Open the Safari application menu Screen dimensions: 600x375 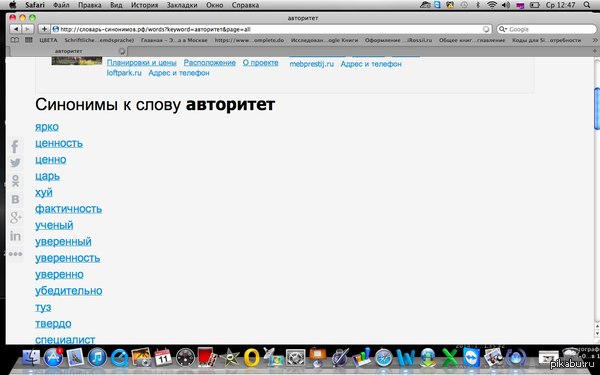[x=35, y=5]
